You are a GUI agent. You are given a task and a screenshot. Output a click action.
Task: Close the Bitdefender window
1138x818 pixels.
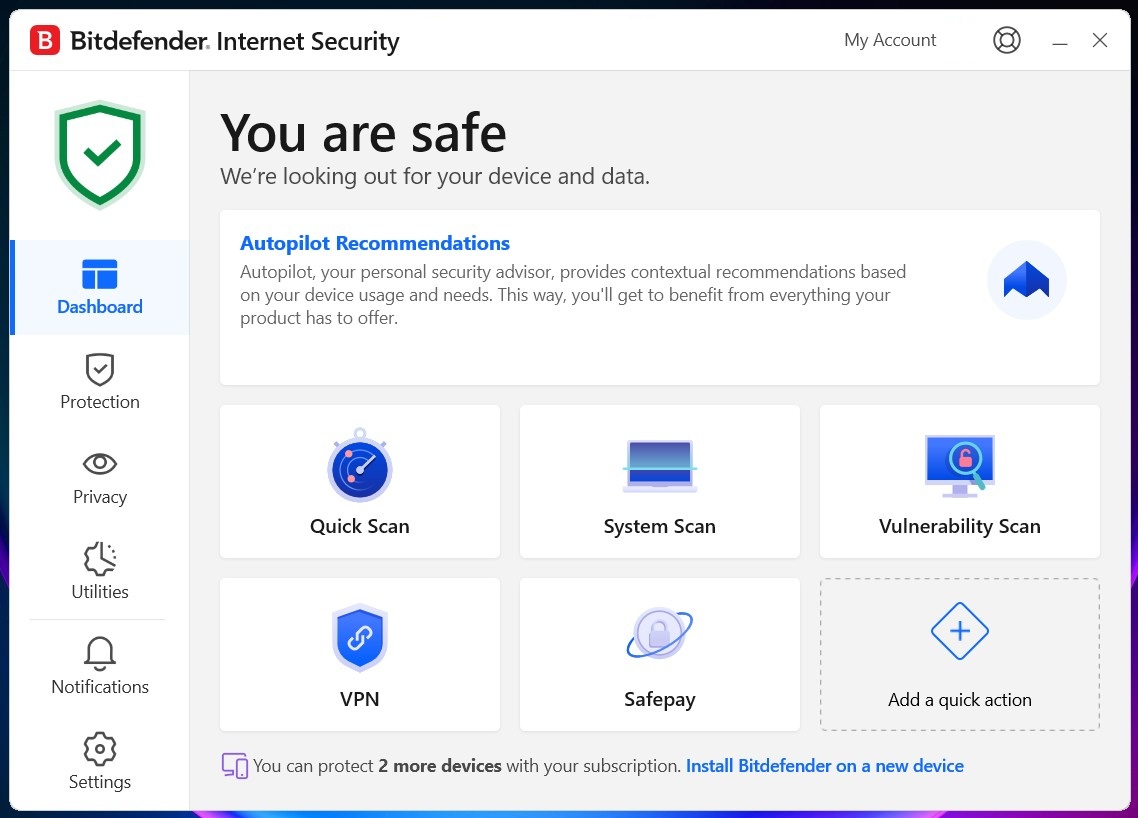coord(1100,40)
